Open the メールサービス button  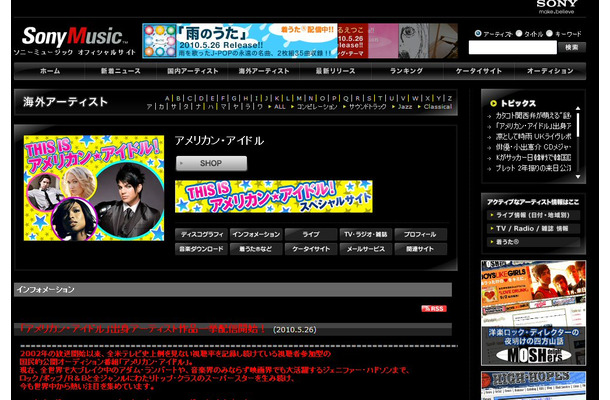pyautogui.click(x=366, y=249)
